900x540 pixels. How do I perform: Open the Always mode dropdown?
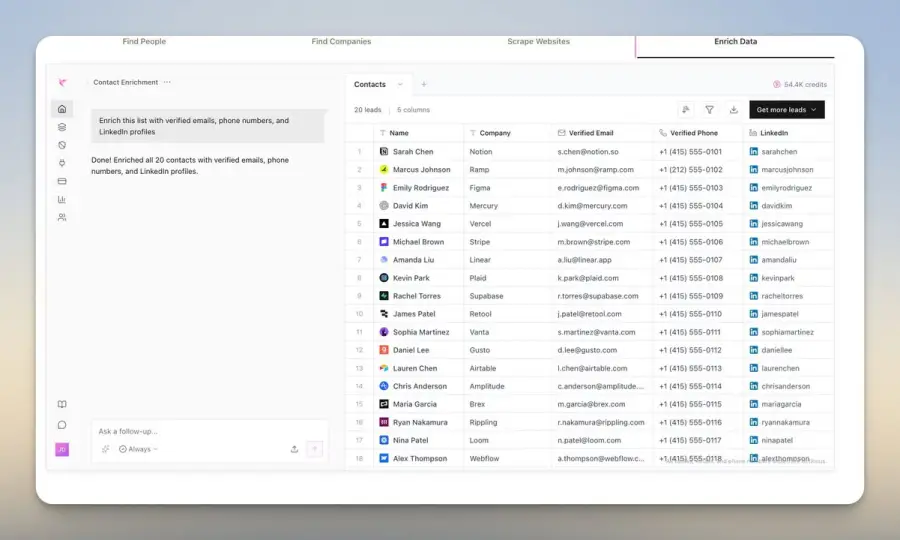(x=138, y=449)
